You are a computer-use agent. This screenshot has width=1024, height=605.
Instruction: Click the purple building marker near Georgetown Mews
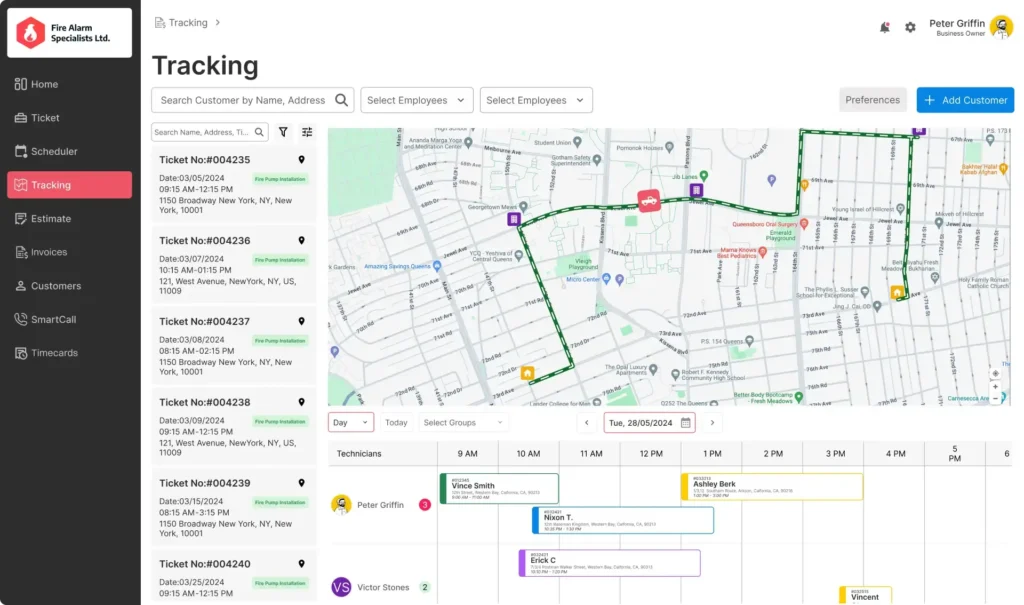click(x=514, y=220)
